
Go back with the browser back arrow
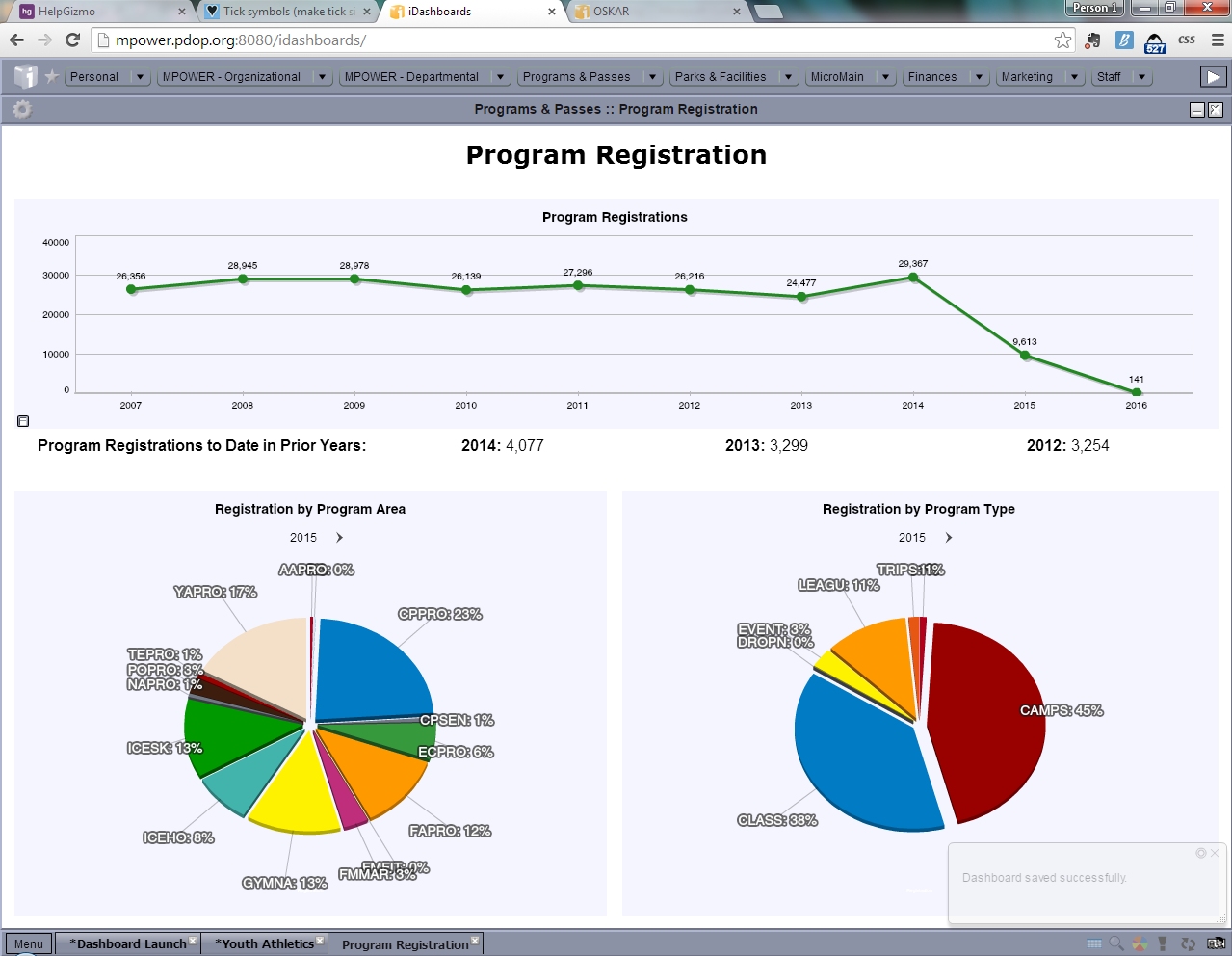(x=16, y=40)
